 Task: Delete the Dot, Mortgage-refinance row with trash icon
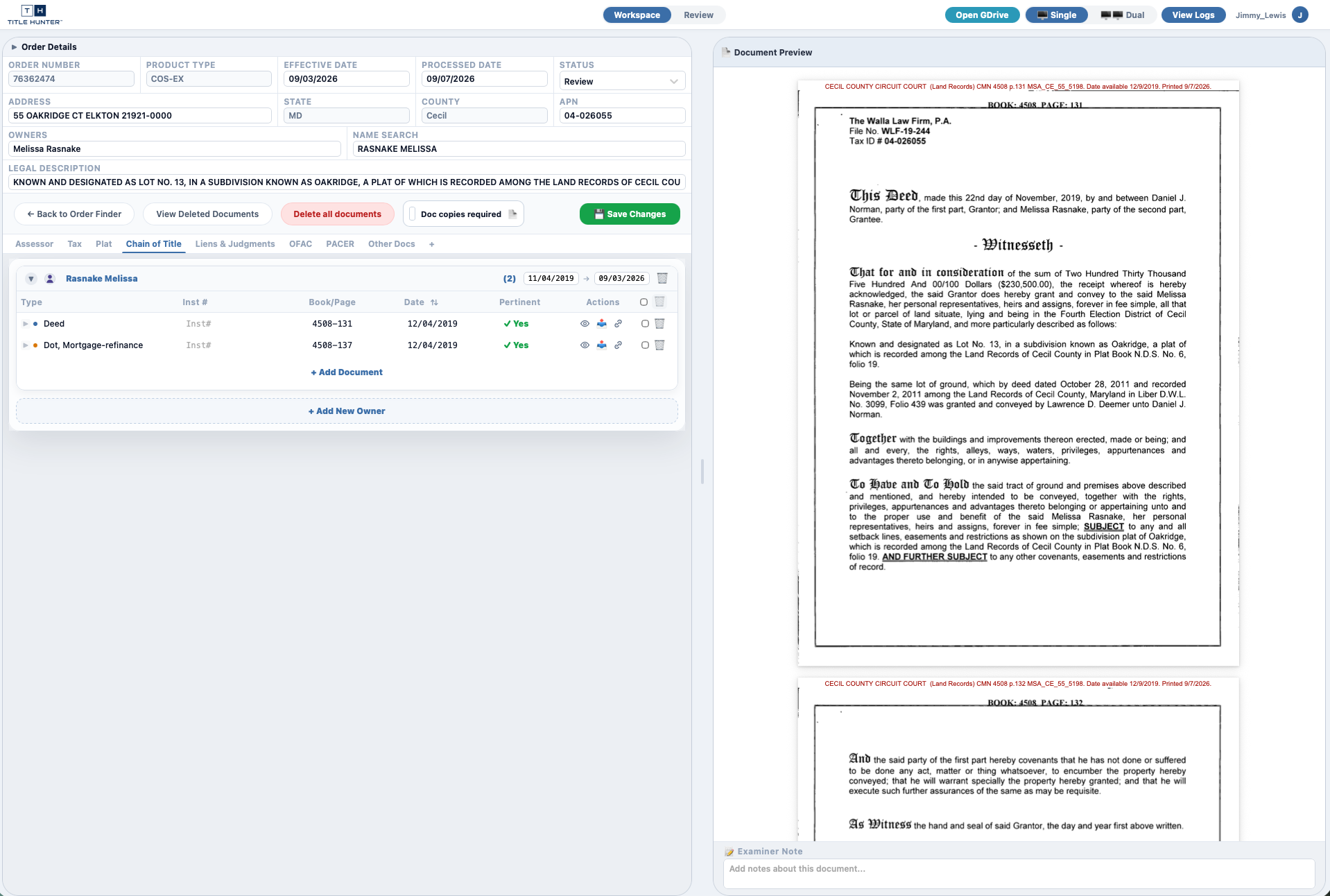(659, 345)
